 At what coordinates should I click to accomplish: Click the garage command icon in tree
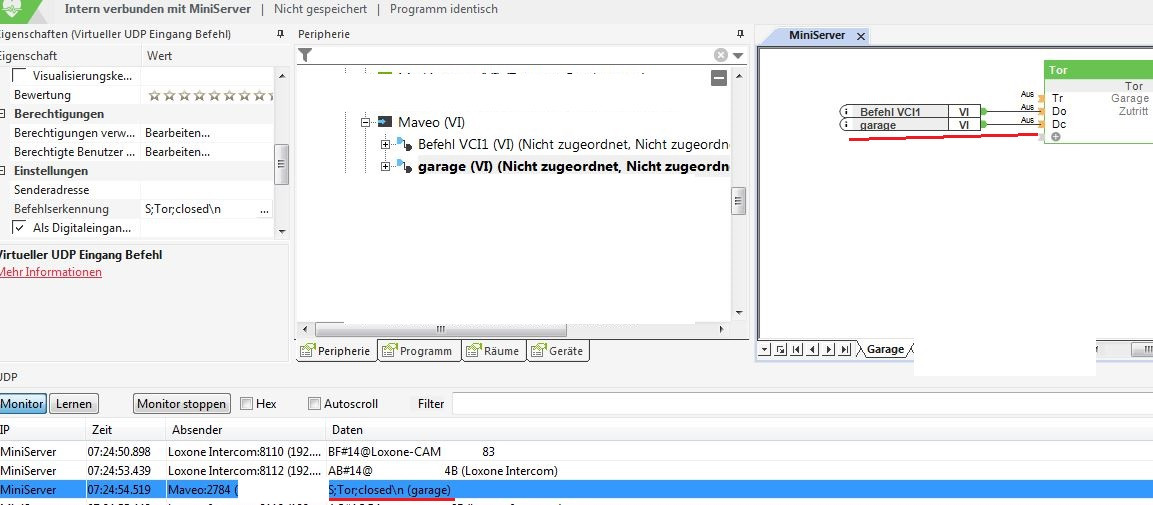click(x=404, y=167)
